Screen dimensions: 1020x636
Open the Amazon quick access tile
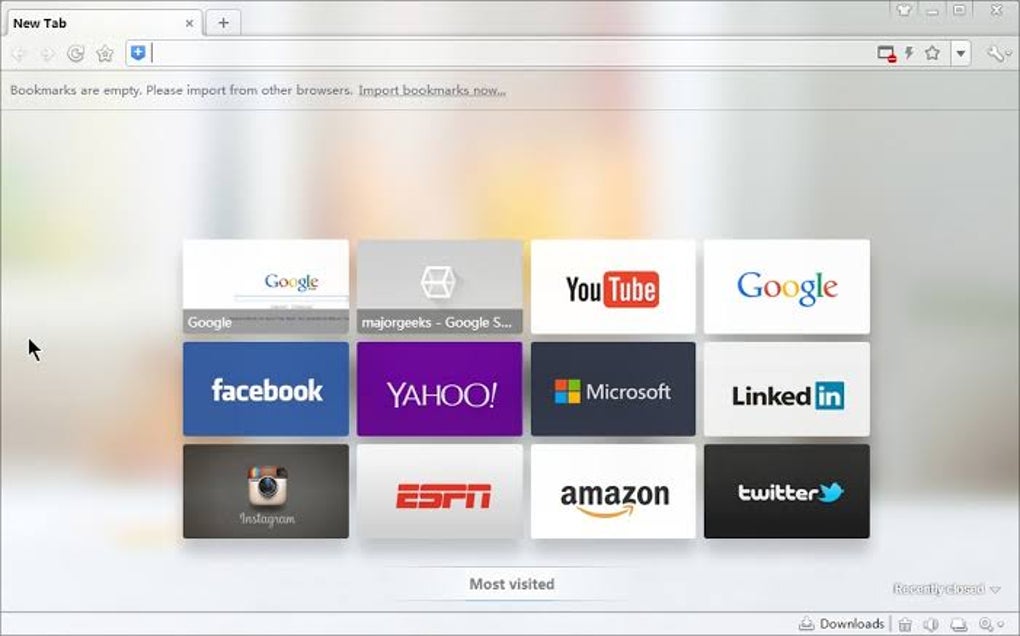[613, 491]
